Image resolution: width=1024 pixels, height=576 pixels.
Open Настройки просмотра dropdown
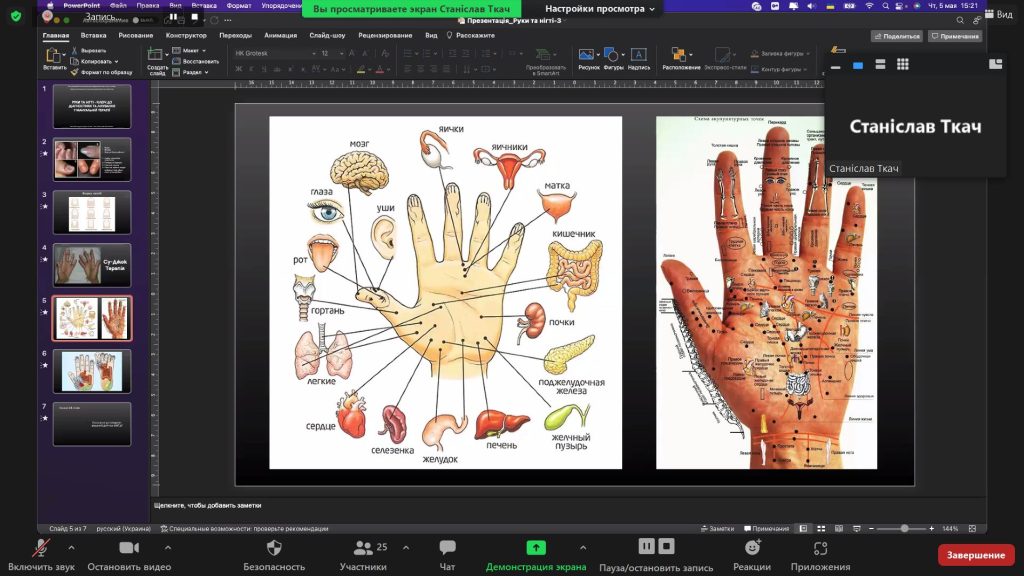coord(600,8)
